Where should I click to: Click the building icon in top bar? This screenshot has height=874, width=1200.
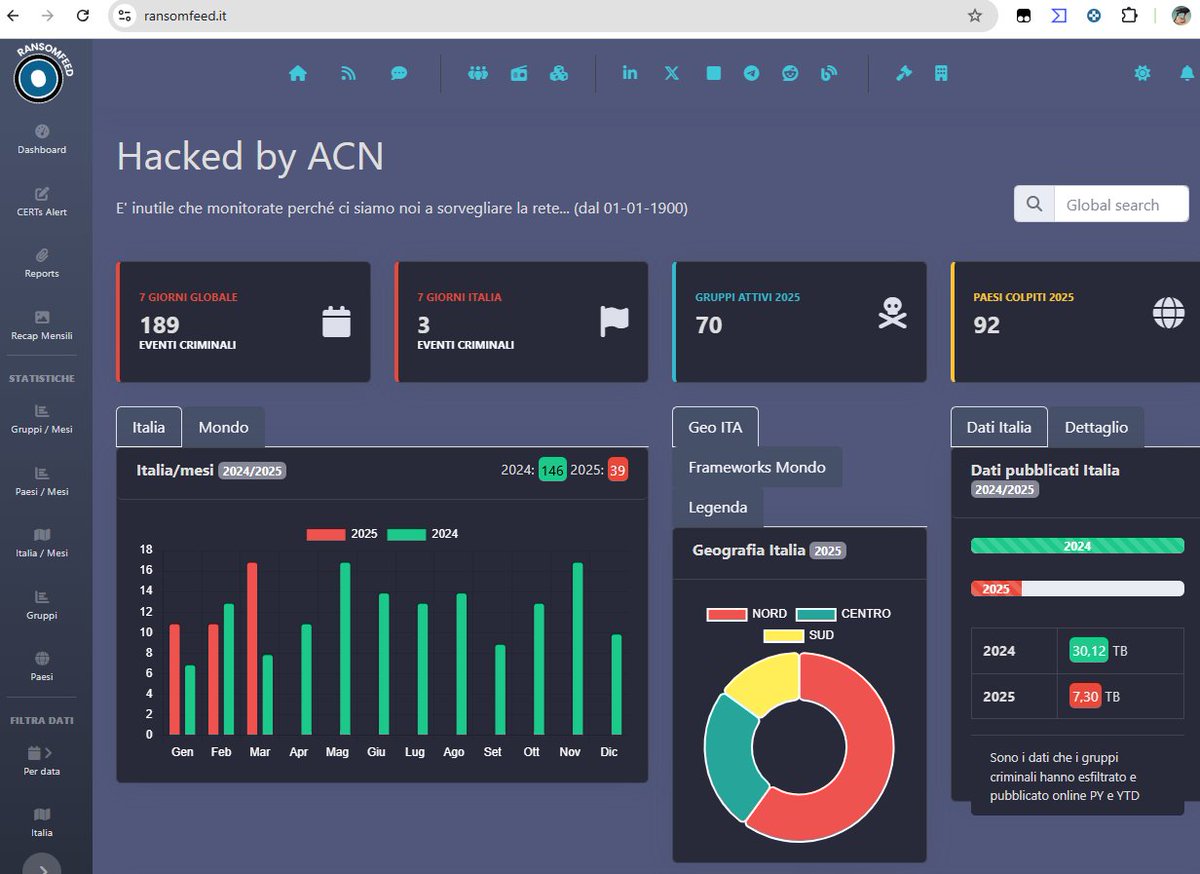click(941, 74)
